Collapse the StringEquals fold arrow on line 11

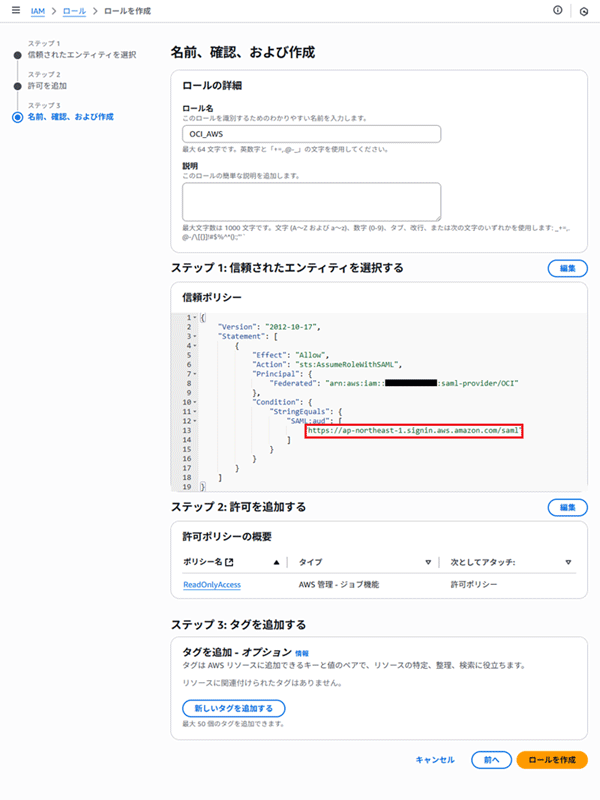pyautogui.click(x=195, y=412)
